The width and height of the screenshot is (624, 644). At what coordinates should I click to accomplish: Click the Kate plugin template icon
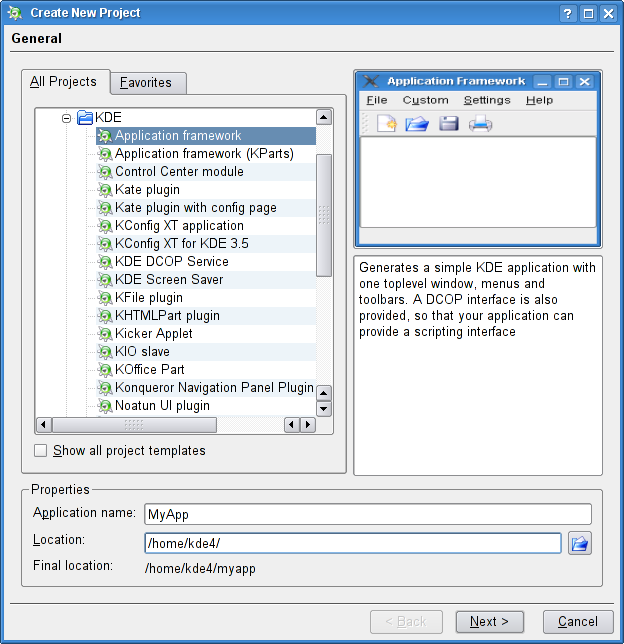pos(105,190)
